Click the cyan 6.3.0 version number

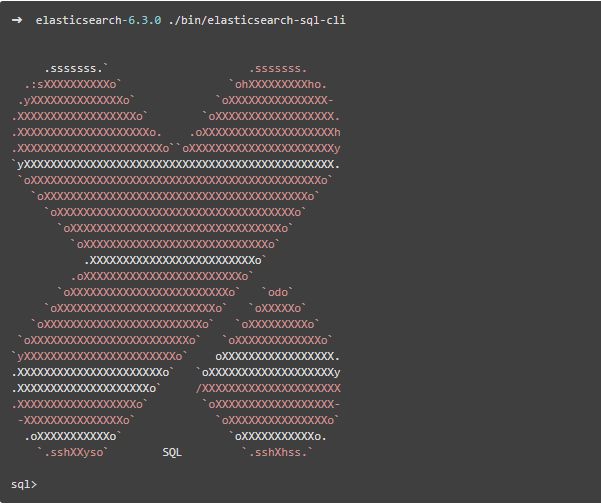145,20
